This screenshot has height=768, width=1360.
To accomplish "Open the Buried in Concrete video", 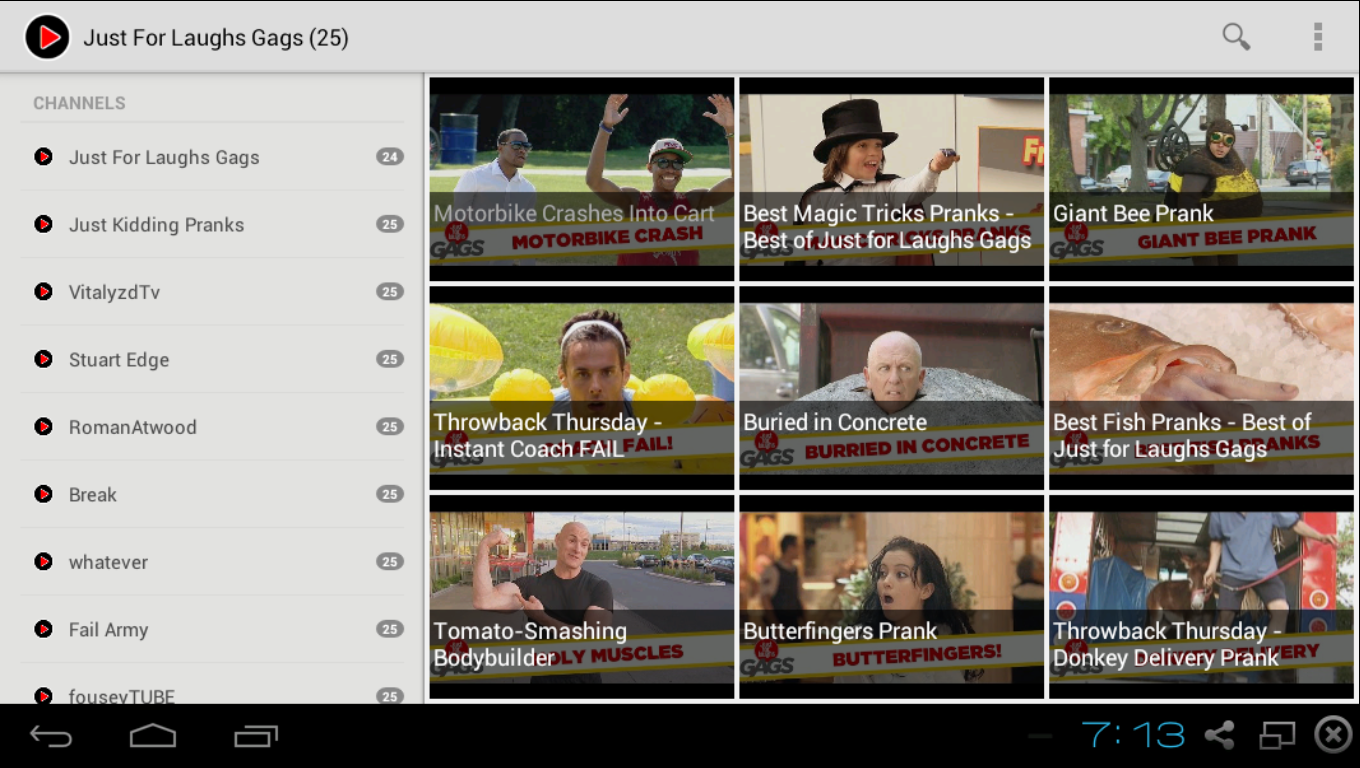I will (x=892, y=388).
